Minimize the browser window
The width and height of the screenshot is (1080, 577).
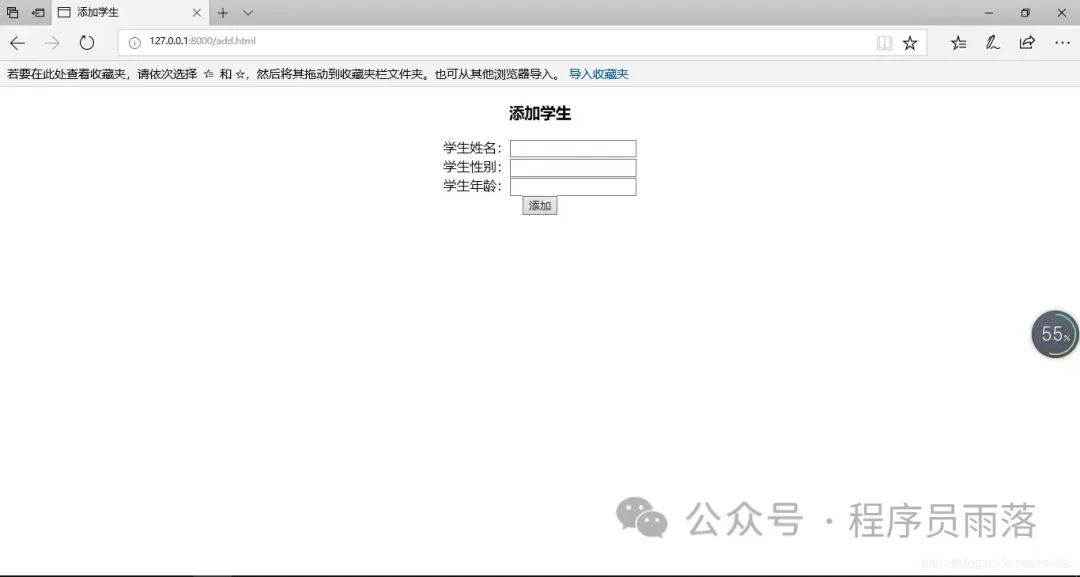tap(989, 12)
